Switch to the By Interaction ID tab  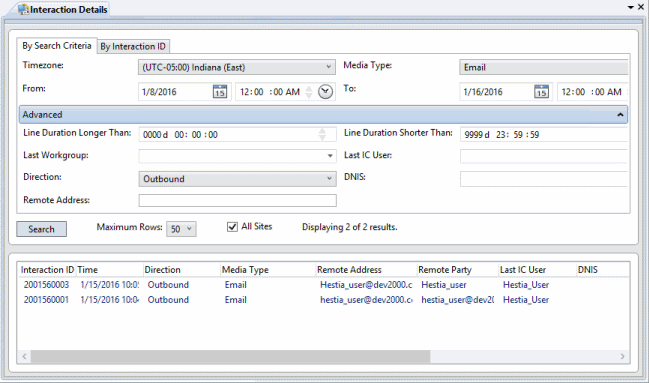tap(133, 46)
